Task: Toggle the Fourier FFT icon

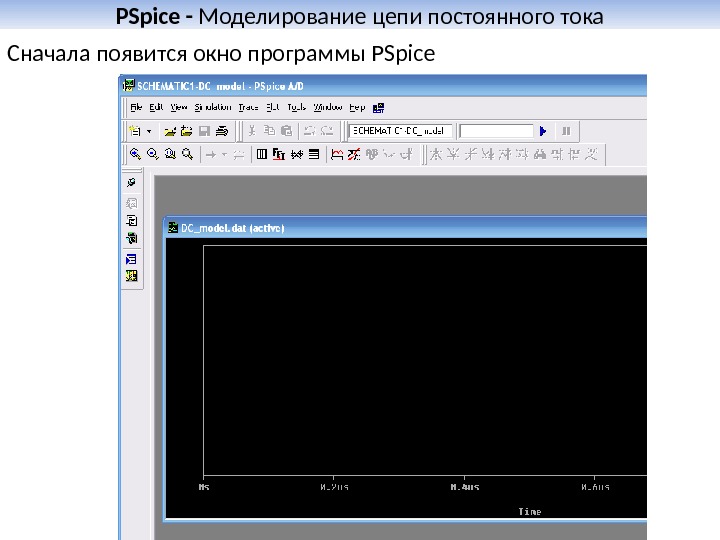Action: [279, 154]
